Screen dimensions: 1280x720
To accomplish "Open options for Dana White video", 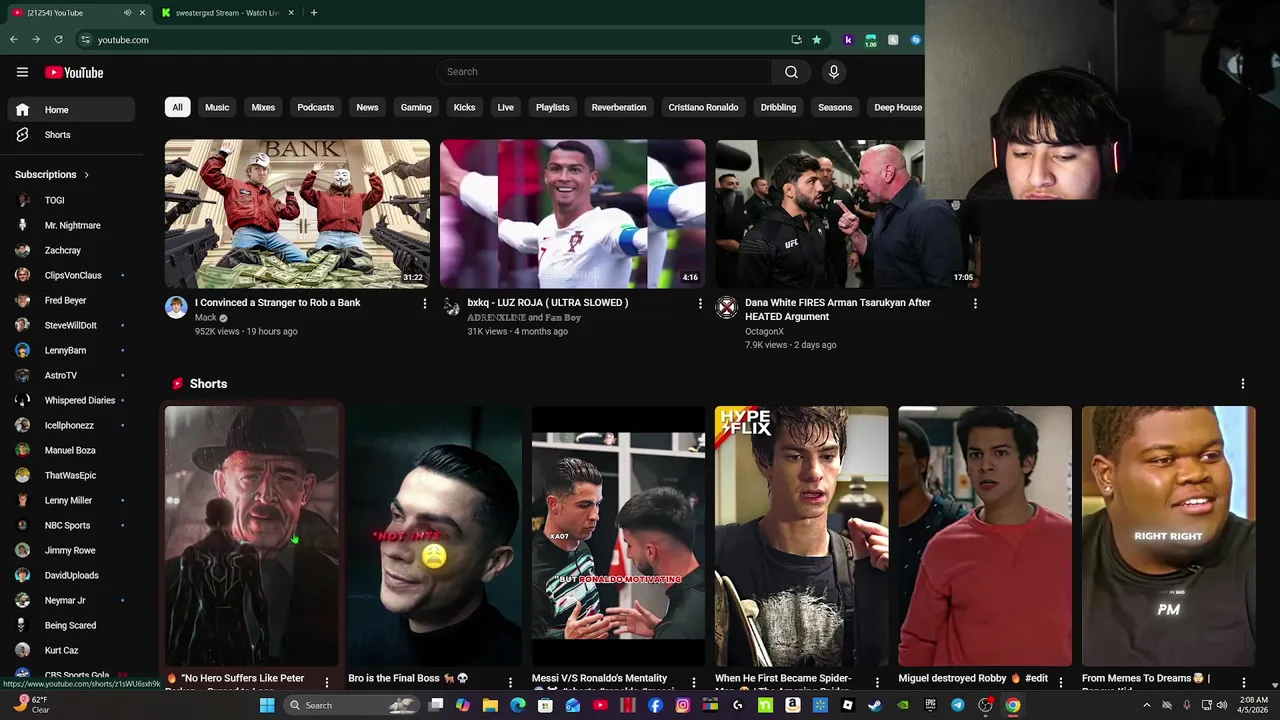I will [975, 303].
